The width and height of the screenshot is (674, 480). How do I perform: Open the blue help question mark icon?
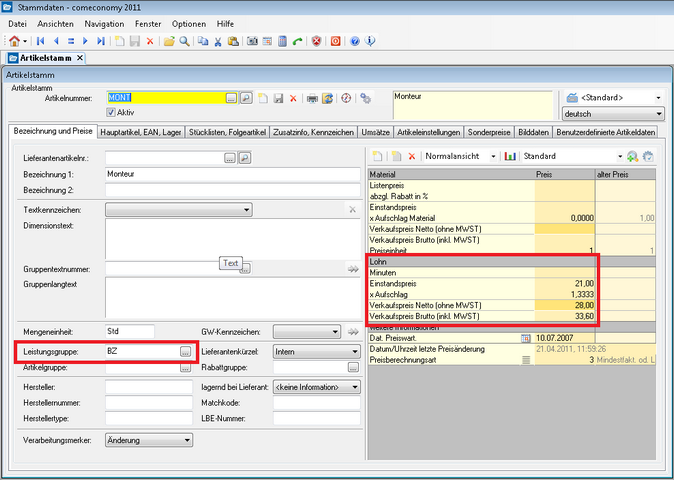(x=355, y=41)
